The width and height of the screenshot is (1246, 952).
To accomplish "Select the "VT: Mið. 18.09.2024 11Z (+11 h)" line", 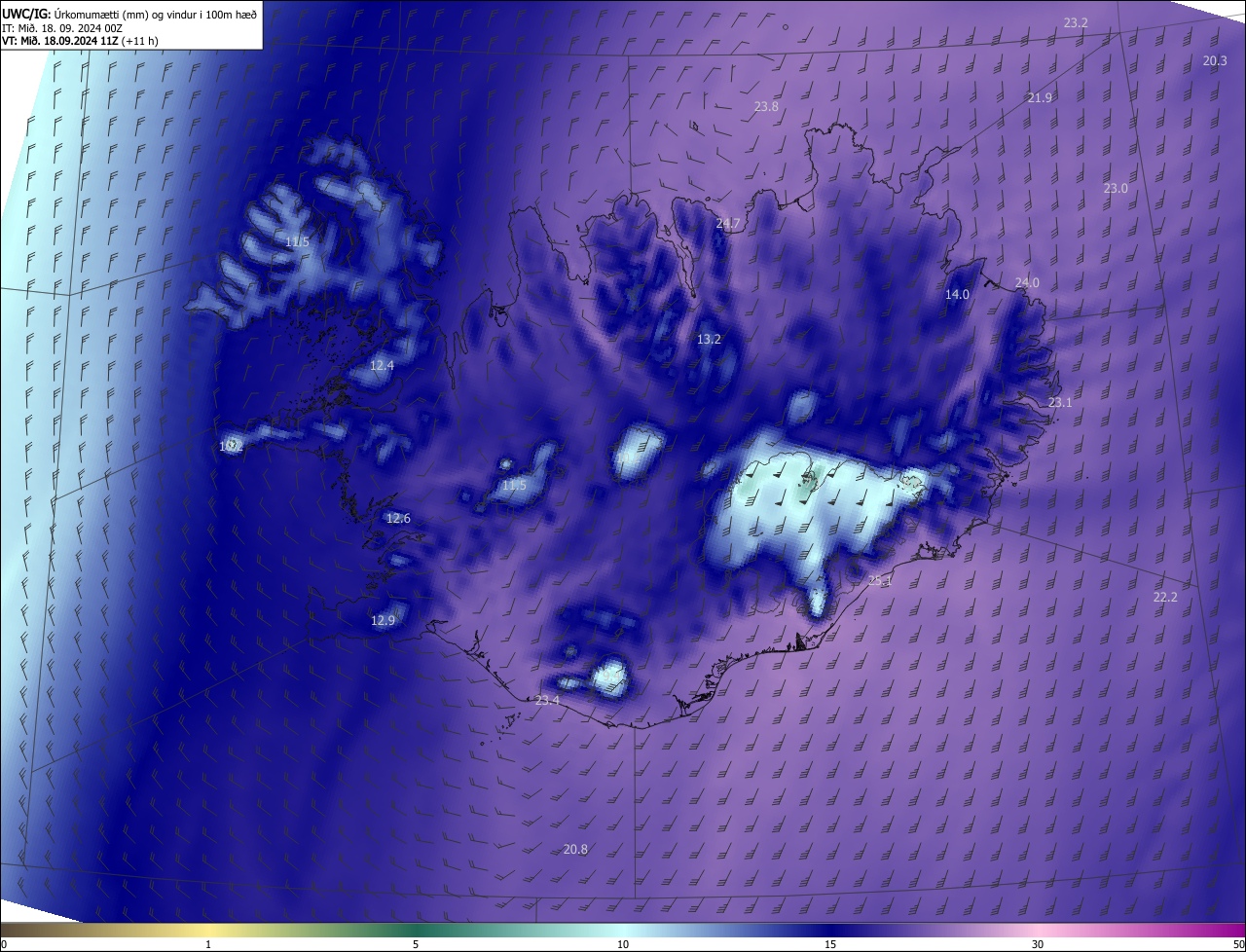I will coord(80,41).
